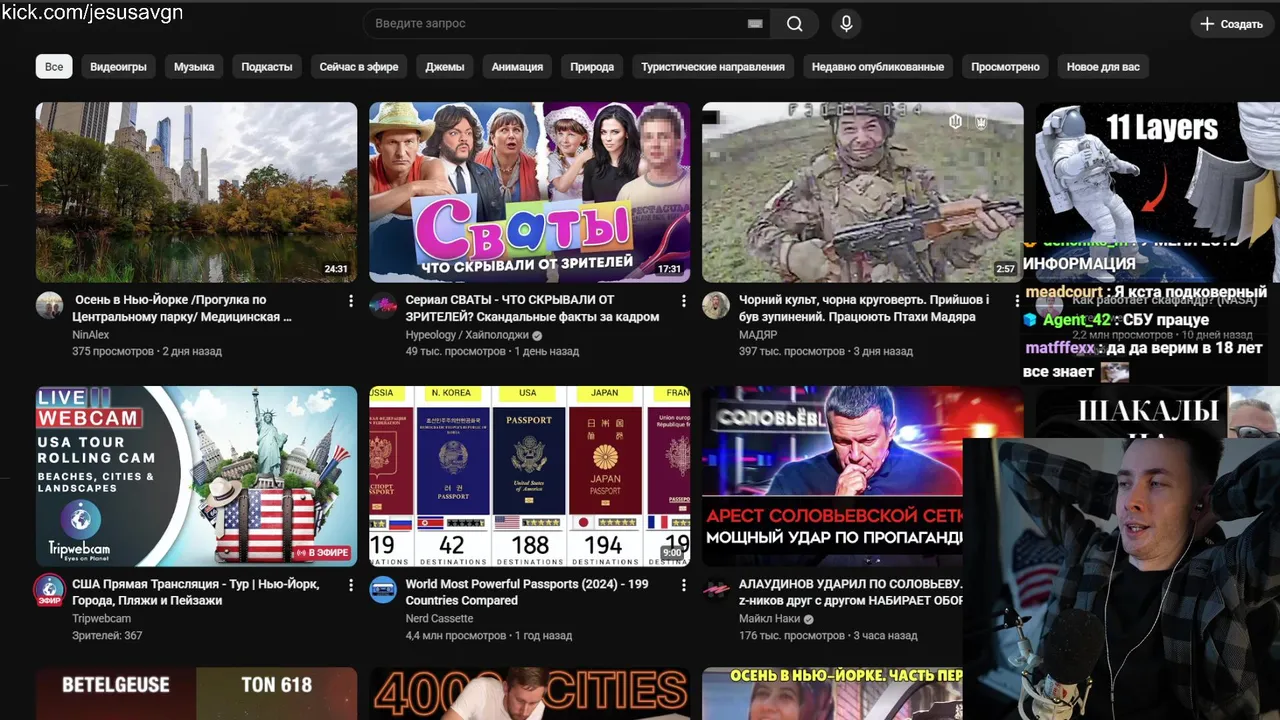Select the Сейчас в эфире chip
This screenshot has height=720, width=1280.
coord(359,67)
